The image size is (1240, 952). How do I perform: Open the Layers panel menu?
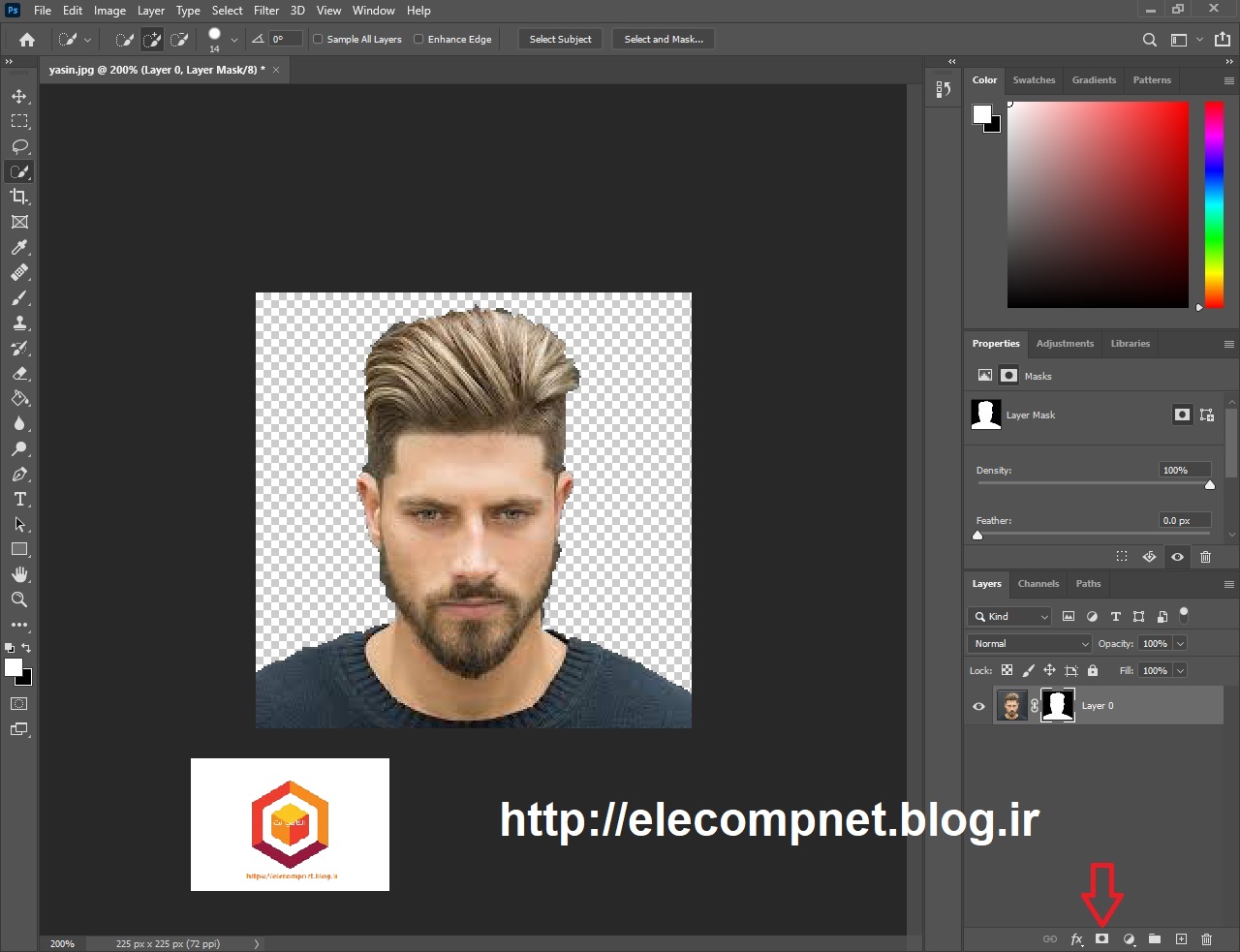(x=1228, y=584)
